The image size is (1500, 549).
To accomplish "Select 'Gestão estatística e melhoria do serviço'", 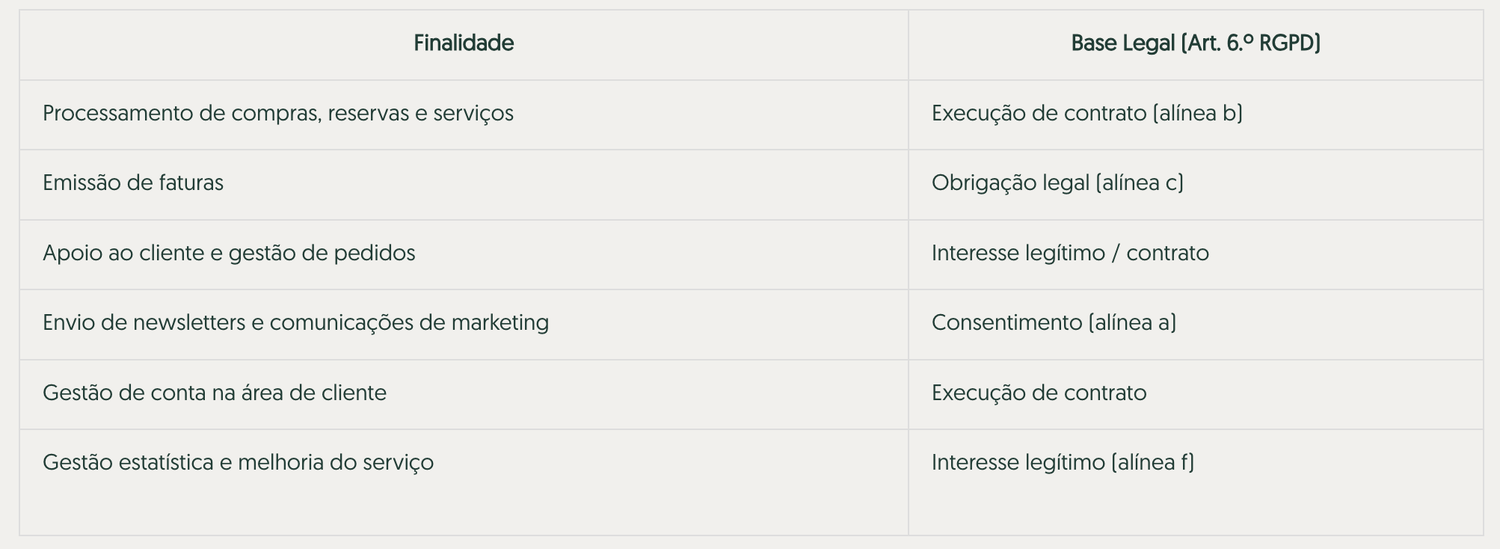I will click(238, 463).
